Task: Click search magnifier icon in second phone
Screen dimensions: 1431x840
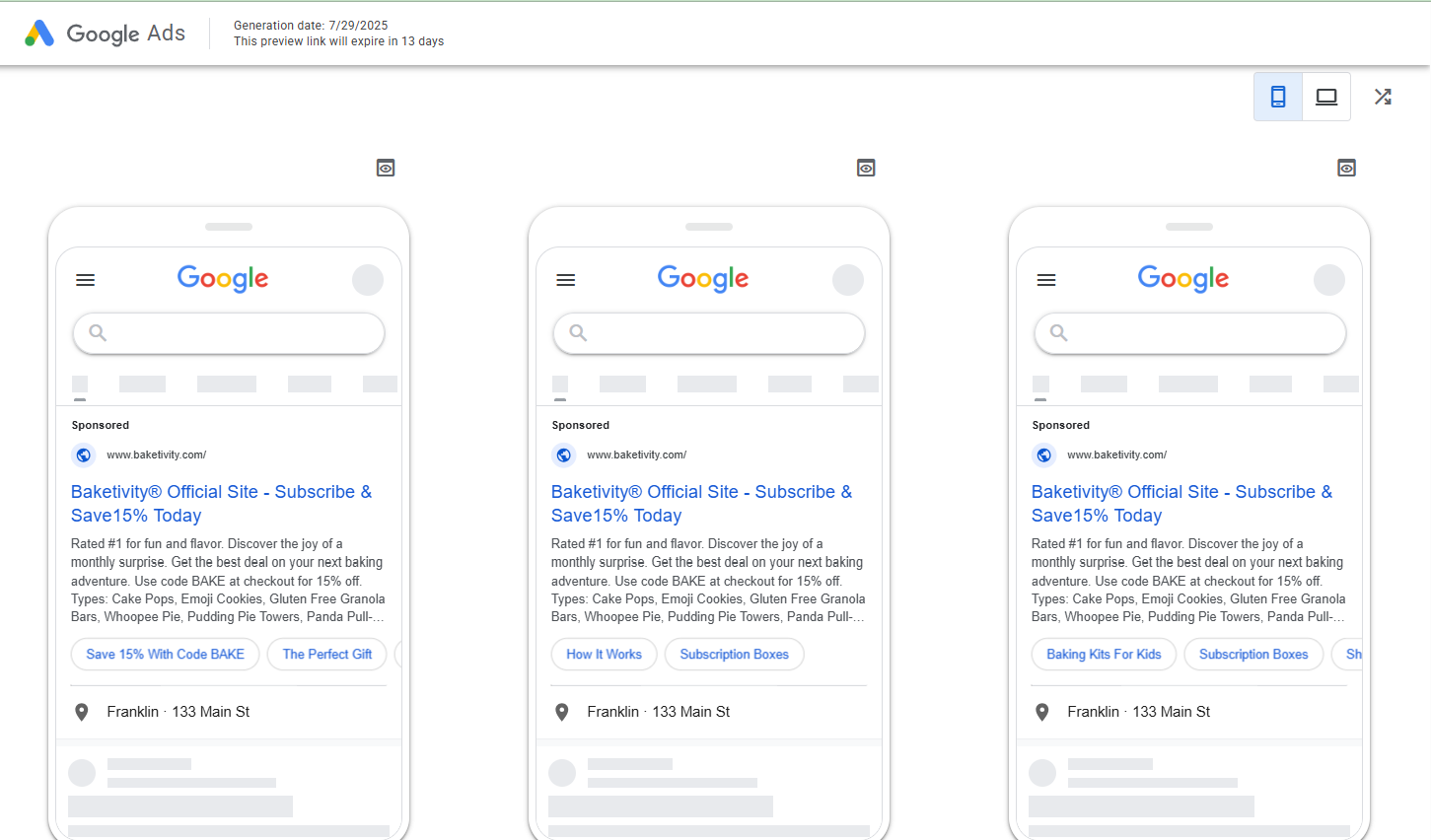Action: (x=578, y=333)
